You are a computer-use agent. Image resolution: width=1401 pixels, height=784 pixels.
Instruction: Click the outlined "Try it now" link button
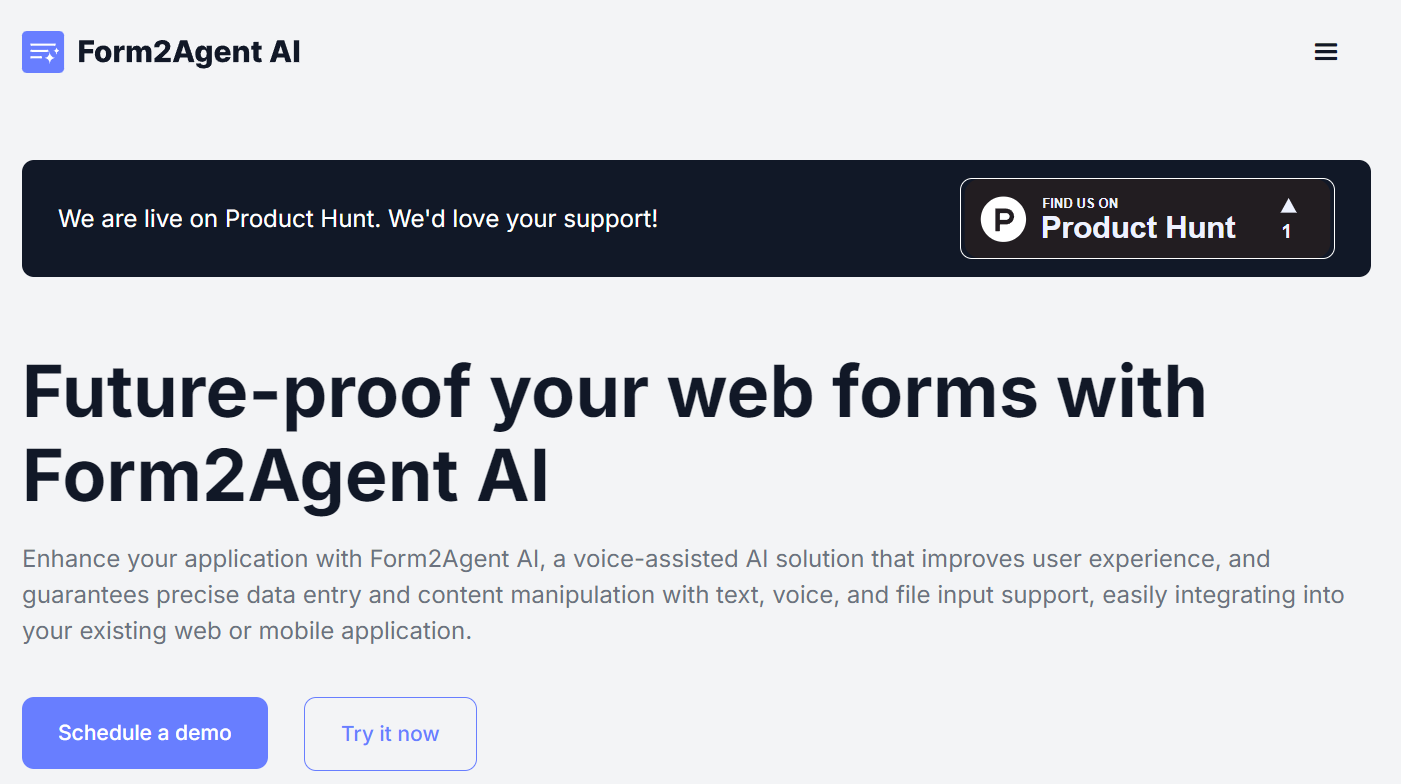coord(390,733)
